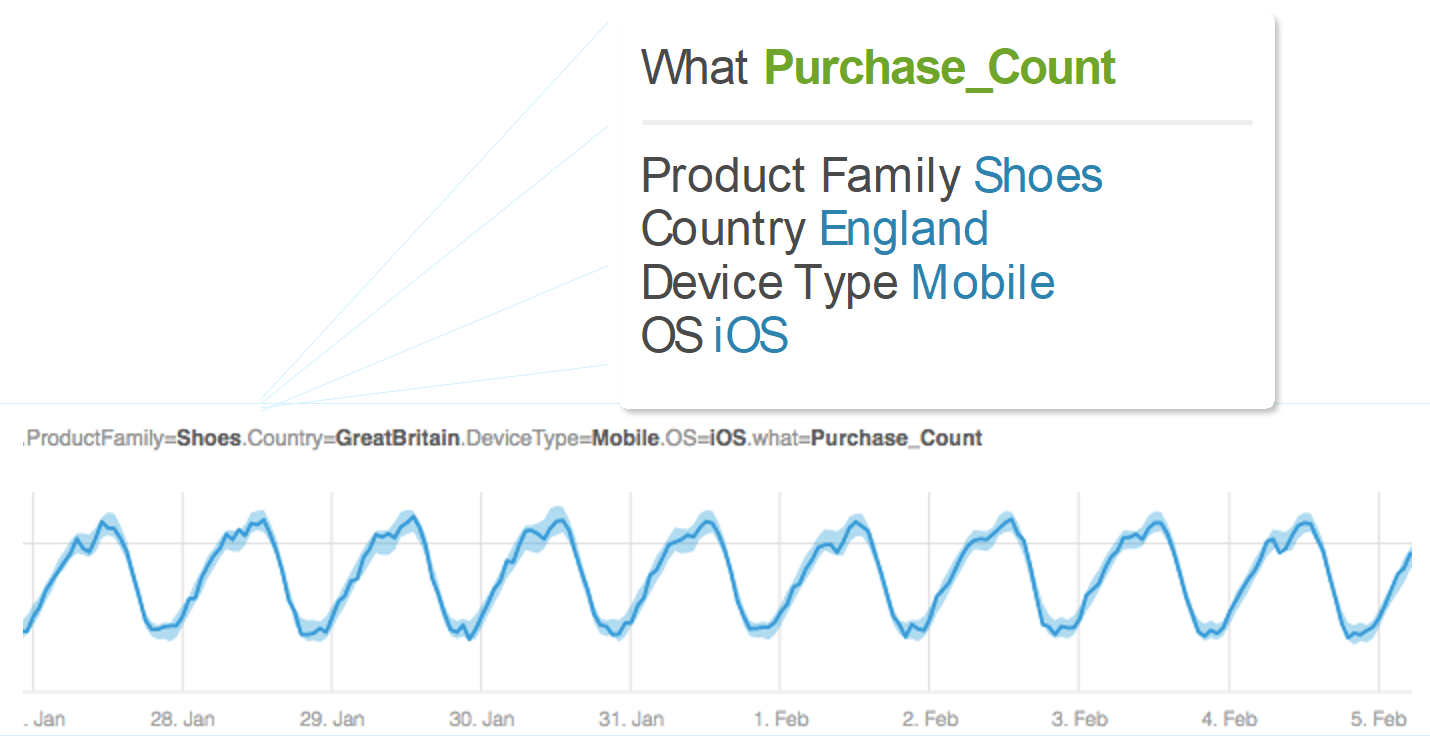Click the 31. Jan axis label
1430x743 pixels.
[x=632, y=719]
